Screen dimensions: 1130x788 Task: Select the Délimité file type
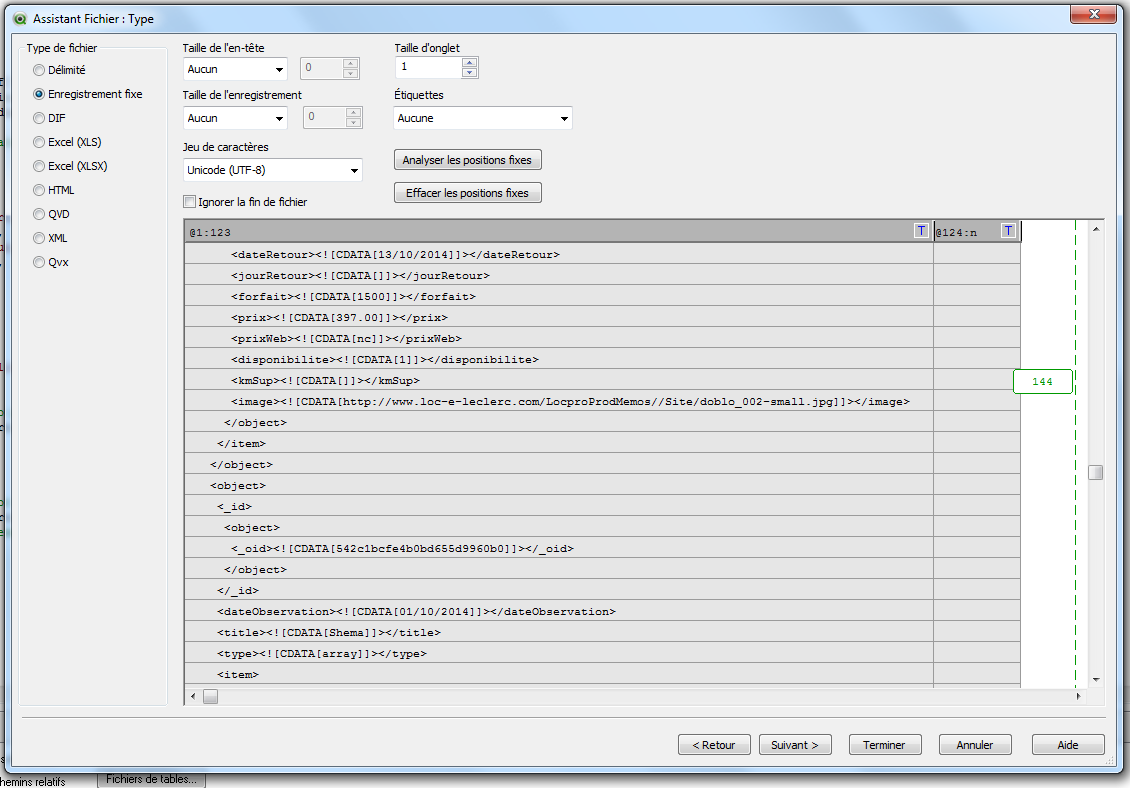point(39,70)
